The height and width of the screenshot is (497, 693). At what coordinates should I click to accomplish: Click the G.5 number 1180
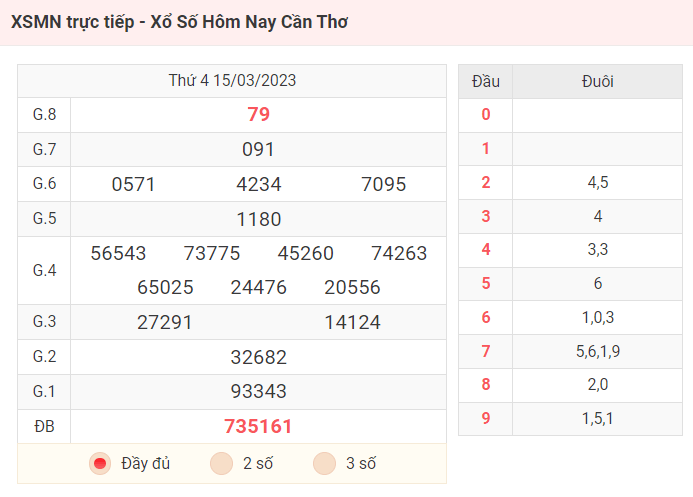pyautogui.click(x=259, y=219)
